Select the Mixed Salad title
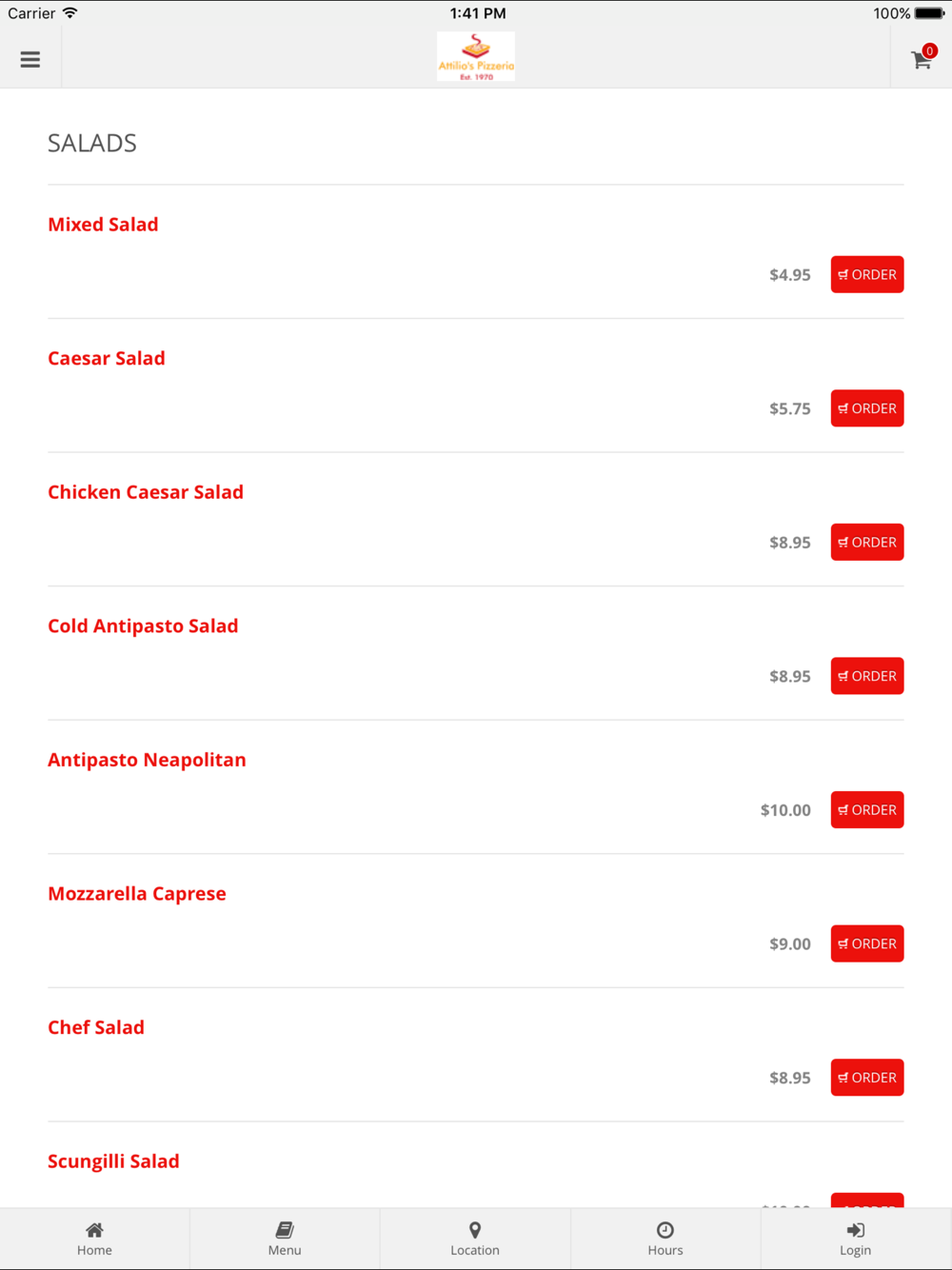 pos(103,225)
